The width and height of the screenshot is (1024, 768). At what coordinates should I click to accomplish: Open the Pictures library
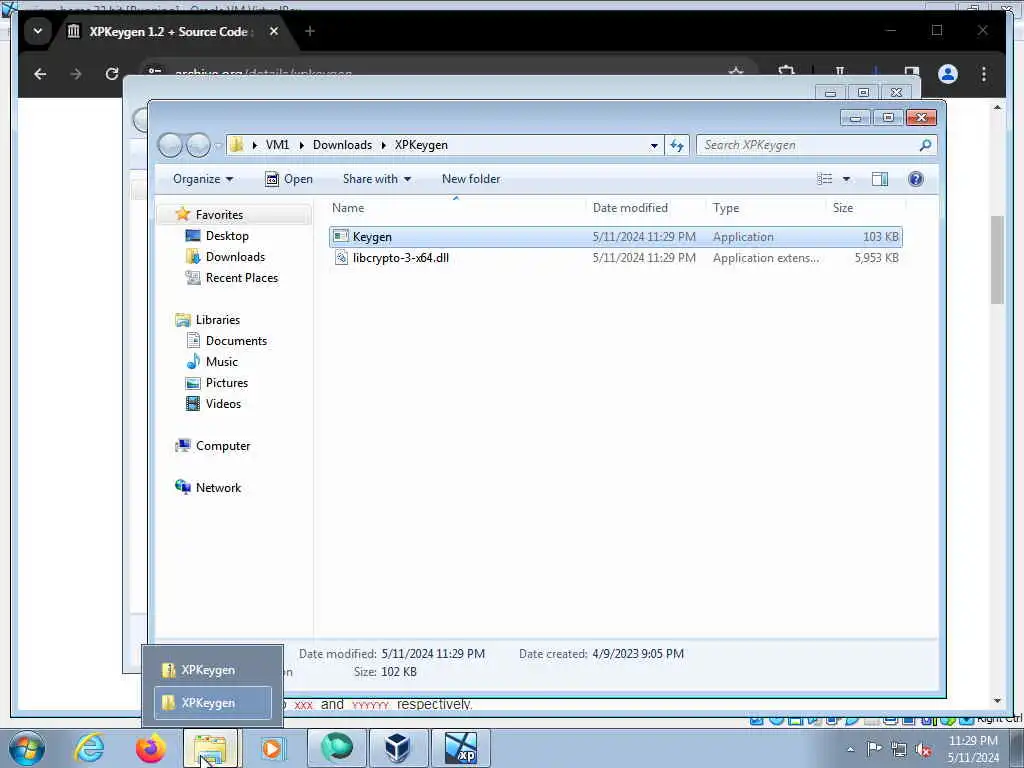[227, 383]
